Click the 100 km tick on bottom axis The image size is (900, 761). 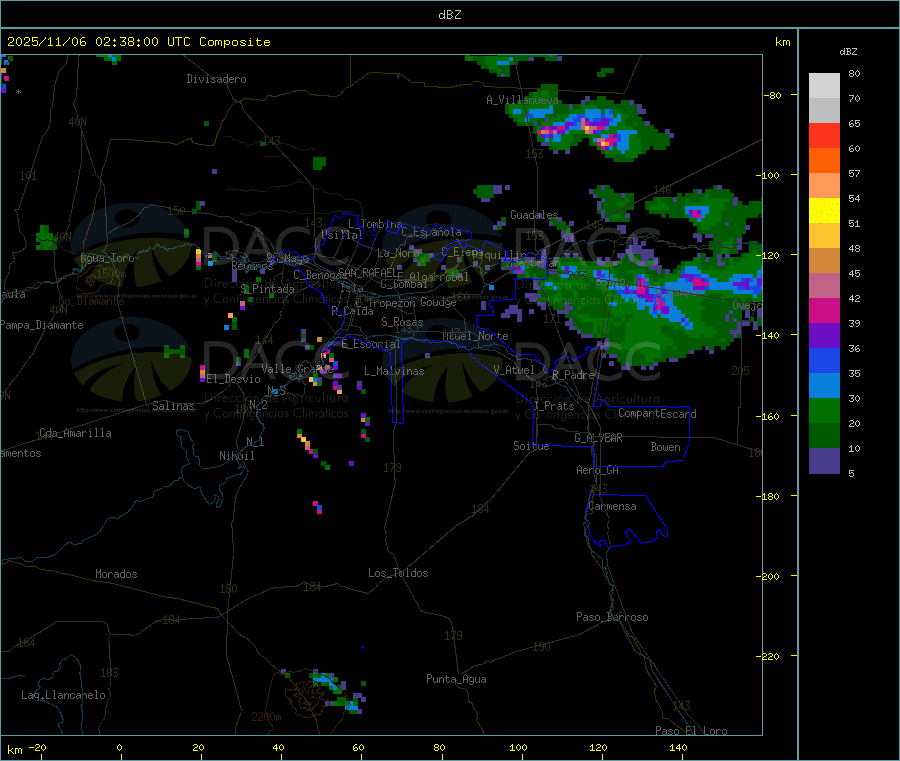click(x=518, y=747)
